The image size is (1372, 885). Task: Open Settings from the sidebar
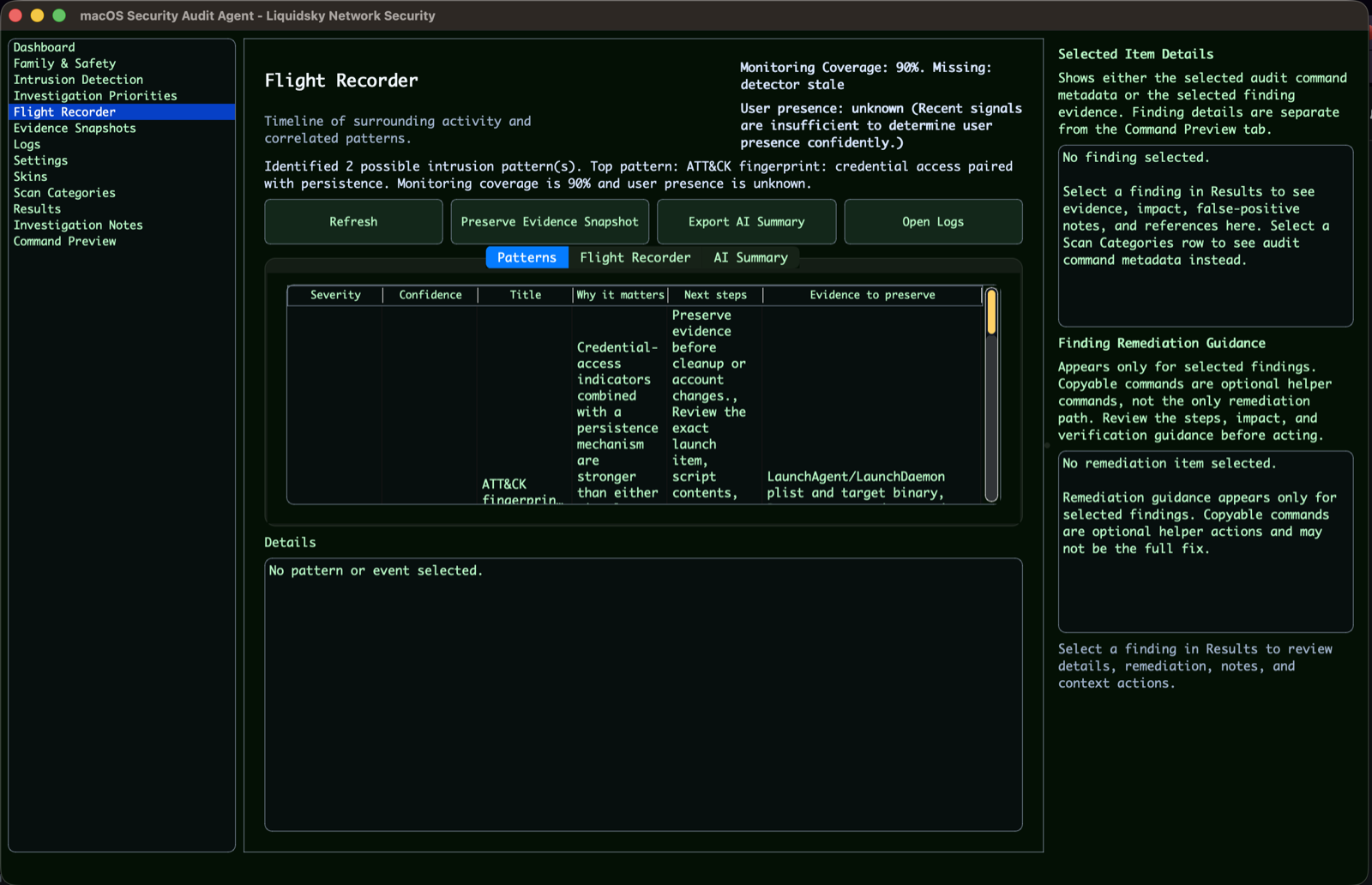click(122, 160)
